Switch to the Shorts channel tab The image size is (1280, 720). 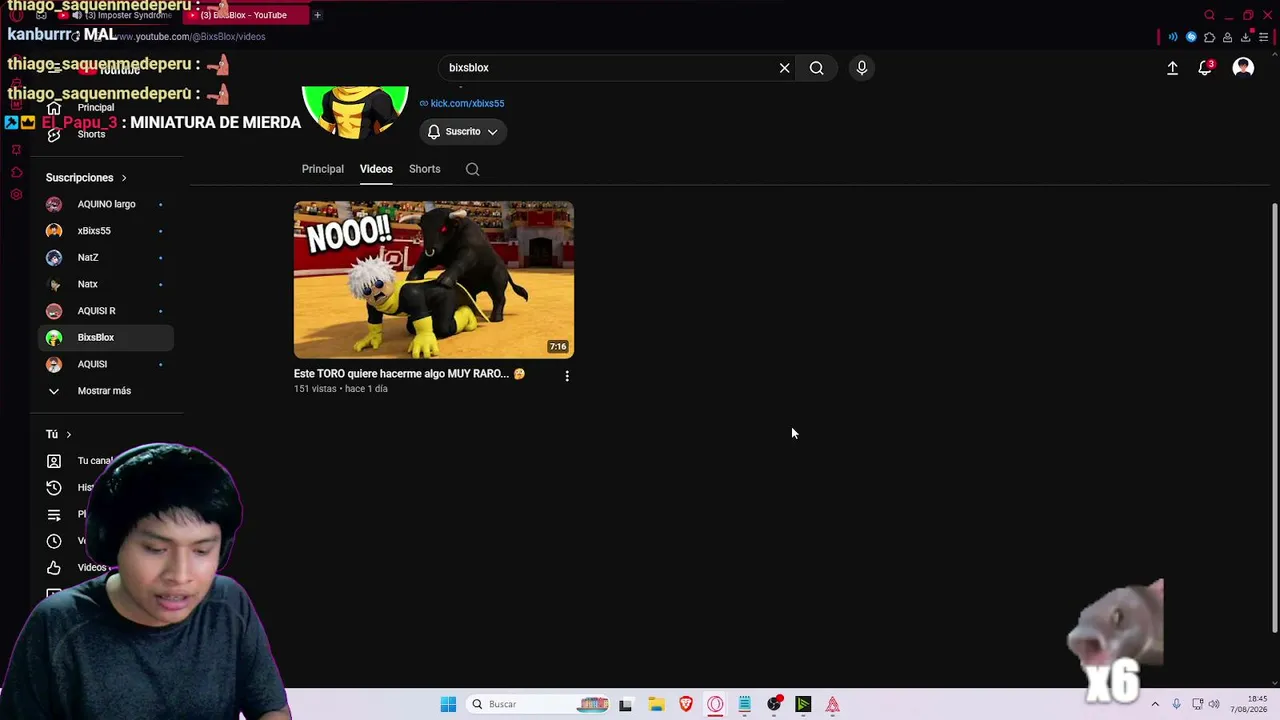425,169
